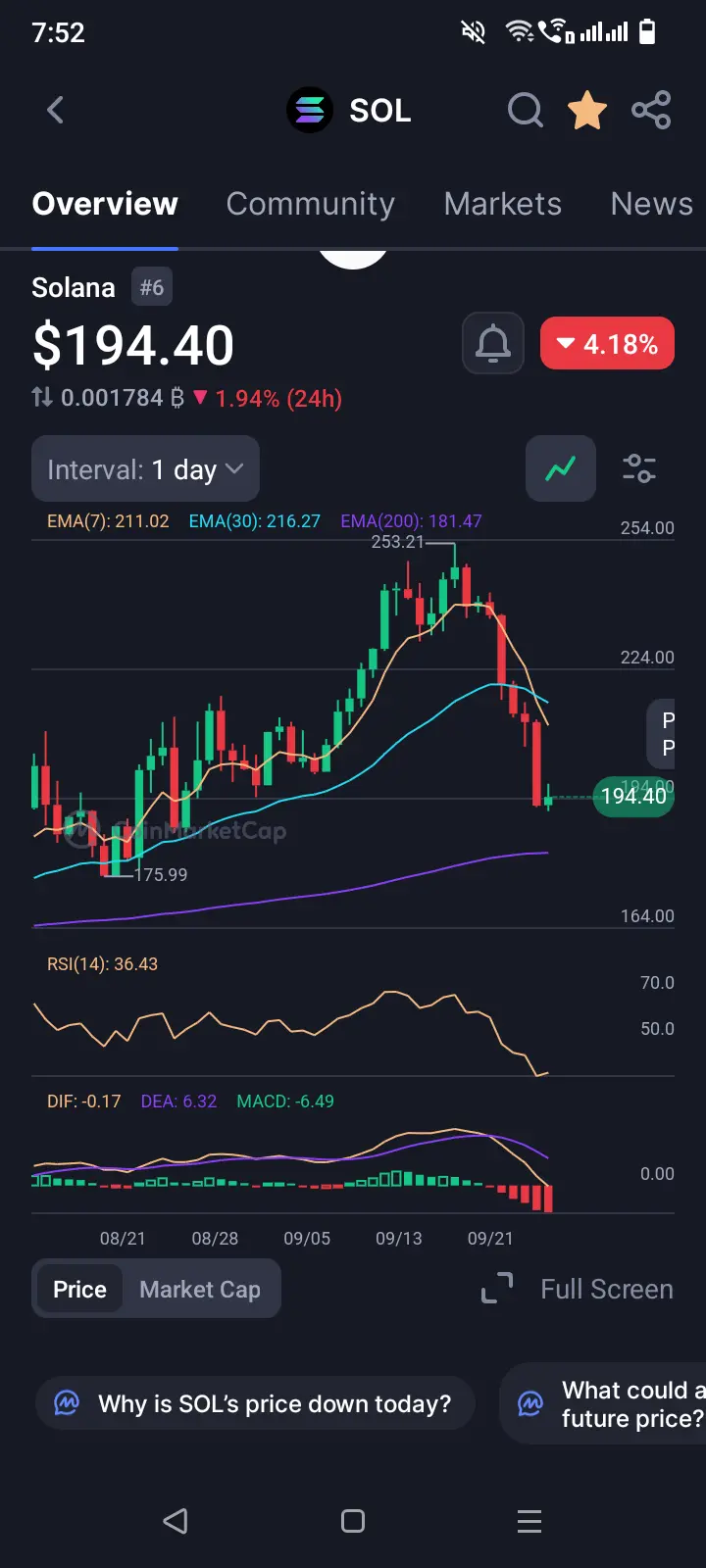Tap the chat icon in 'Why is SOL' chip
Screen dimensions: 706x1568
coord(67,1403)
